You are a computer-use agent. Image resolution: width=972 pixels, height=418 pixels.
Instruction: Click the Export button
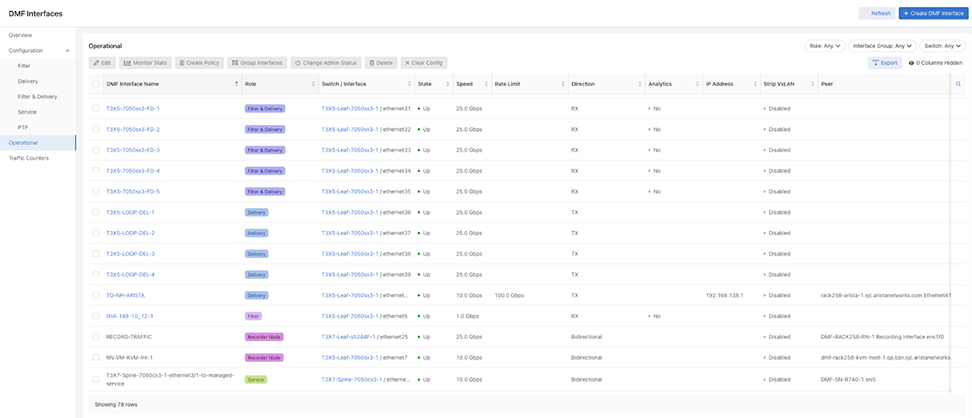[x=884, y=63]
